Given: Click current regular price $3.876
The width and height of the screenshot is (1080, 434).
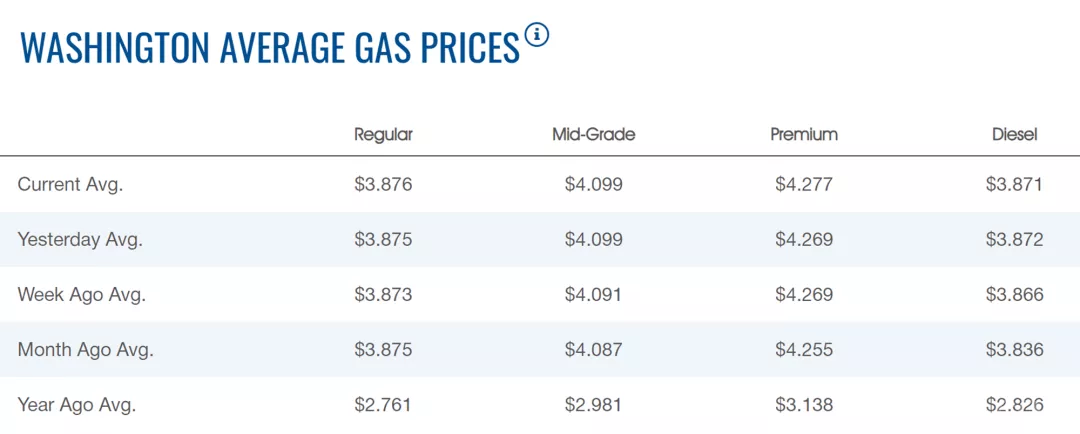Looking at the screenshot, I should click(x=383, y=184).
